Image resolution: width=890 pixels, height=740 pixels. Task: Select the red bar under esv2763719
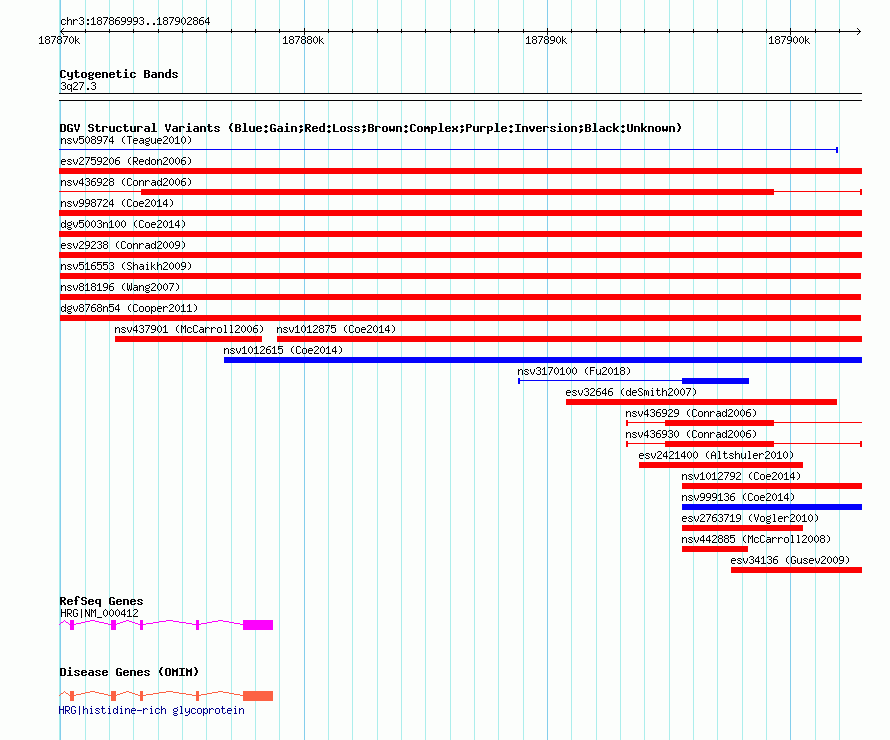tap(742, 528)
